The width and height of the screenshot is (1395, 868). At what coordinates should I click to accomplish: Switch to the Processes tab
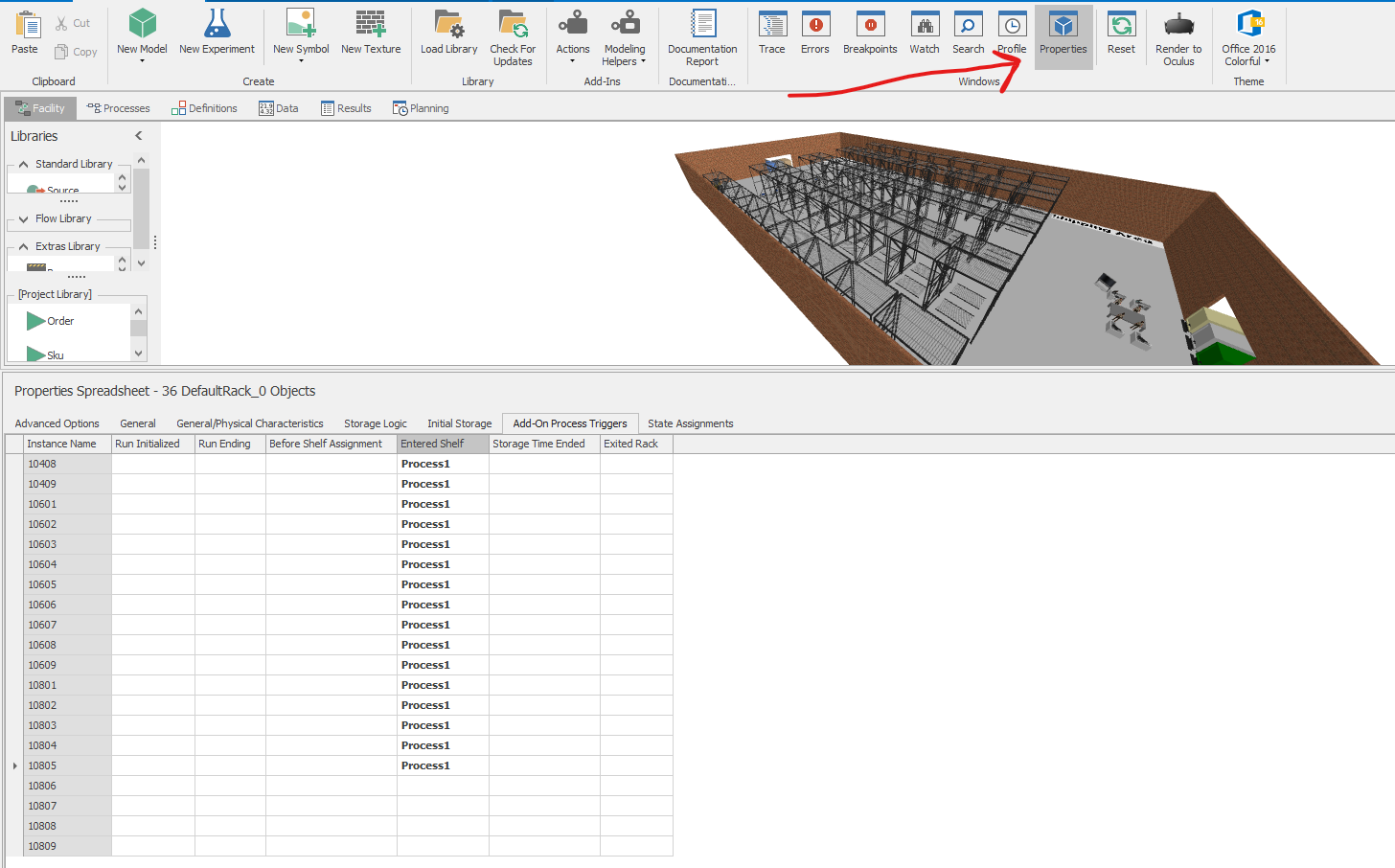pyautogui.click(x=119, y=108)
